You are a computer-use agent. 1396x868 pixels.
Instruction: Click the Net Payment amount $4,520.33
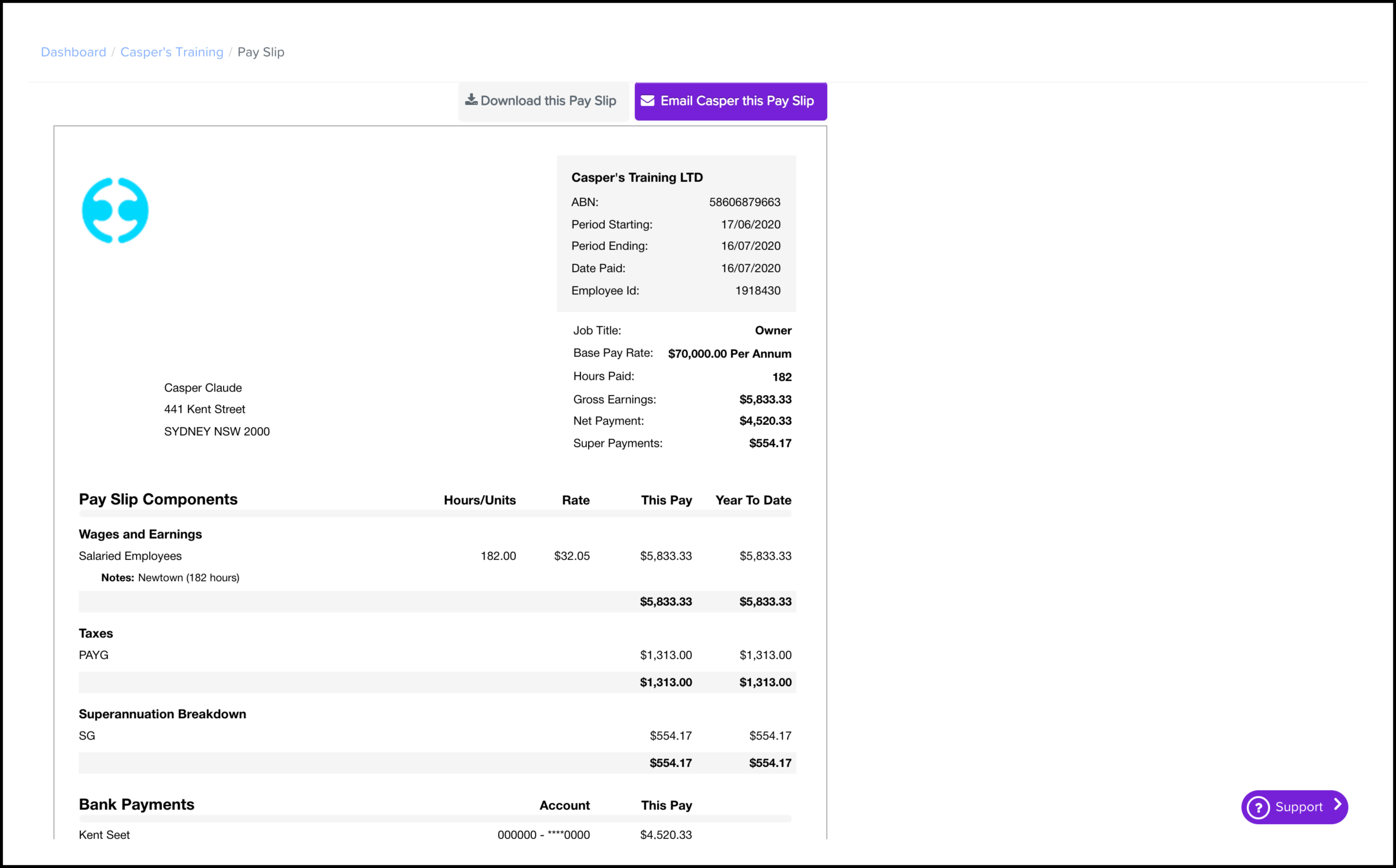[x=765, y=421]
